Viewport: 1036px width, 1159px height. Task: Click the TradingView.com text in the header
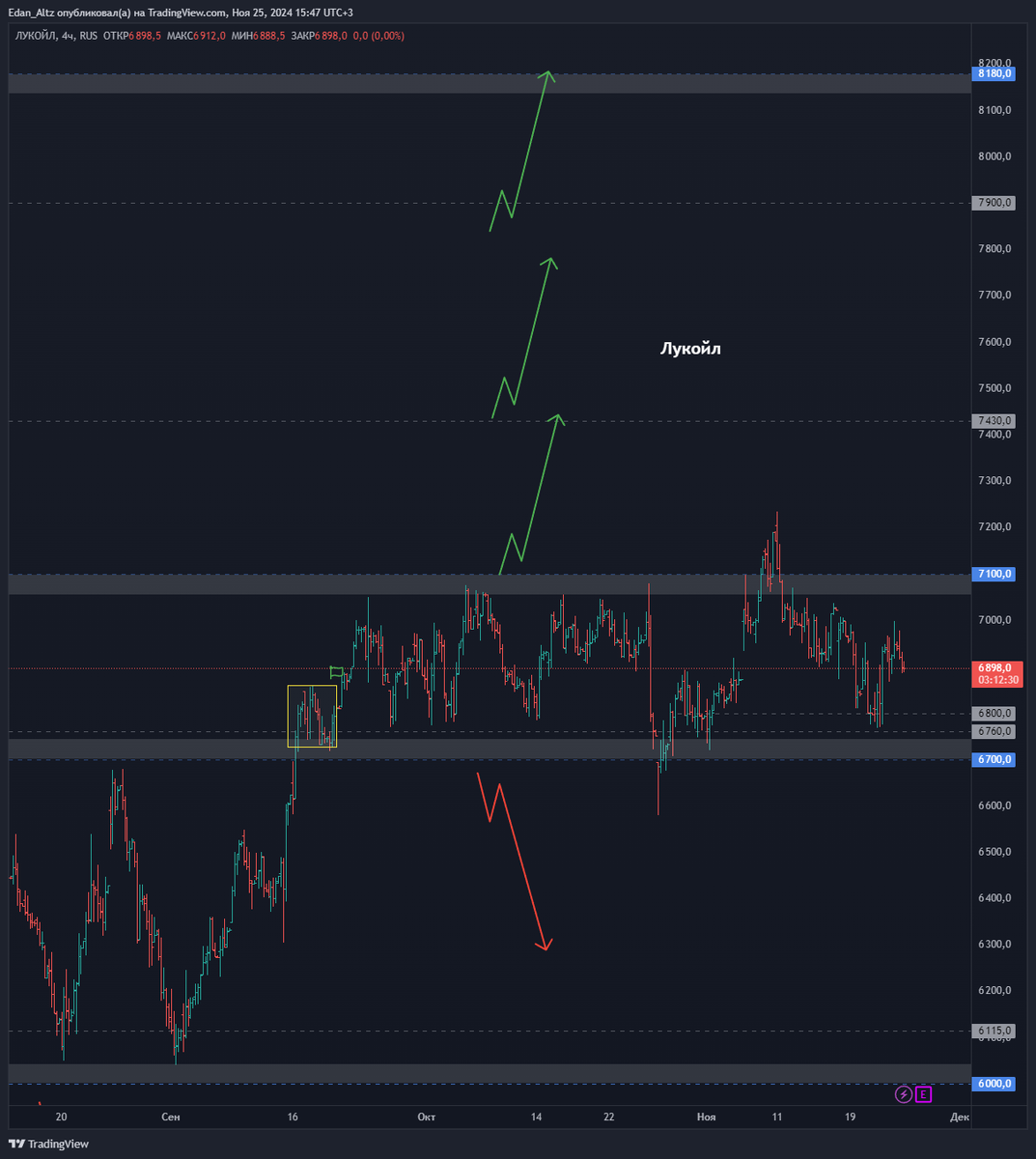pos(188,13)
